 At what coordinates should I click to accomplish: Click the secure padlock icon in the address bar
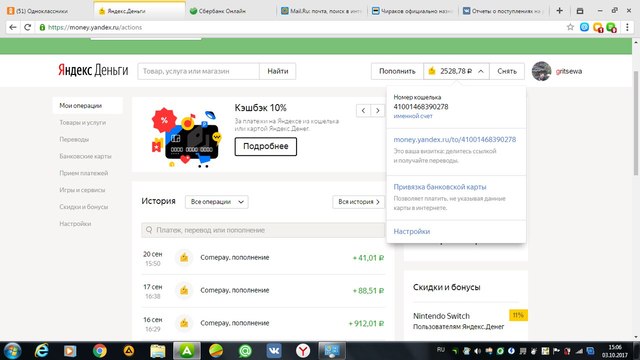pyautogui.click(x=42, y=27)
